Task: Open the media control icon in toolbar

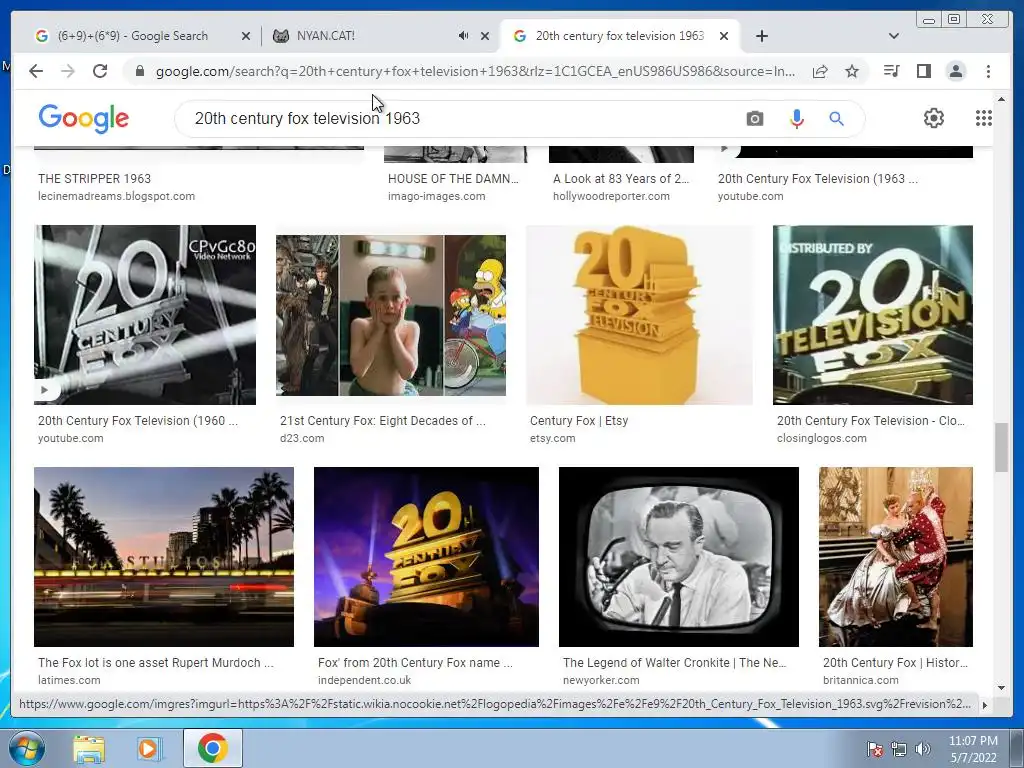Action: tap(891, 71)
